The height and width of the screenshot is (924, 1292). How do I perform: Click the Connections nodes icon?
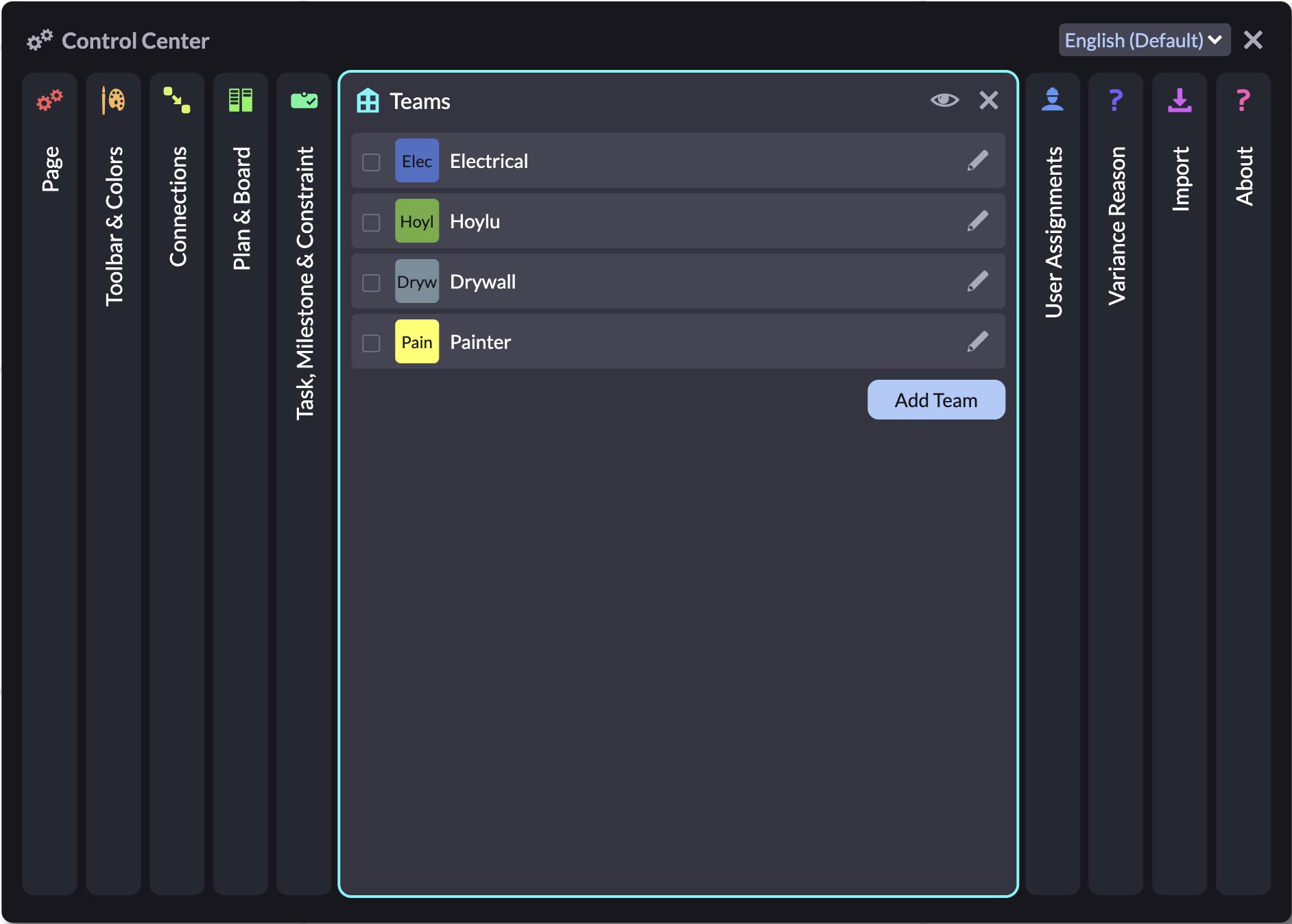[x=177, y=100]
